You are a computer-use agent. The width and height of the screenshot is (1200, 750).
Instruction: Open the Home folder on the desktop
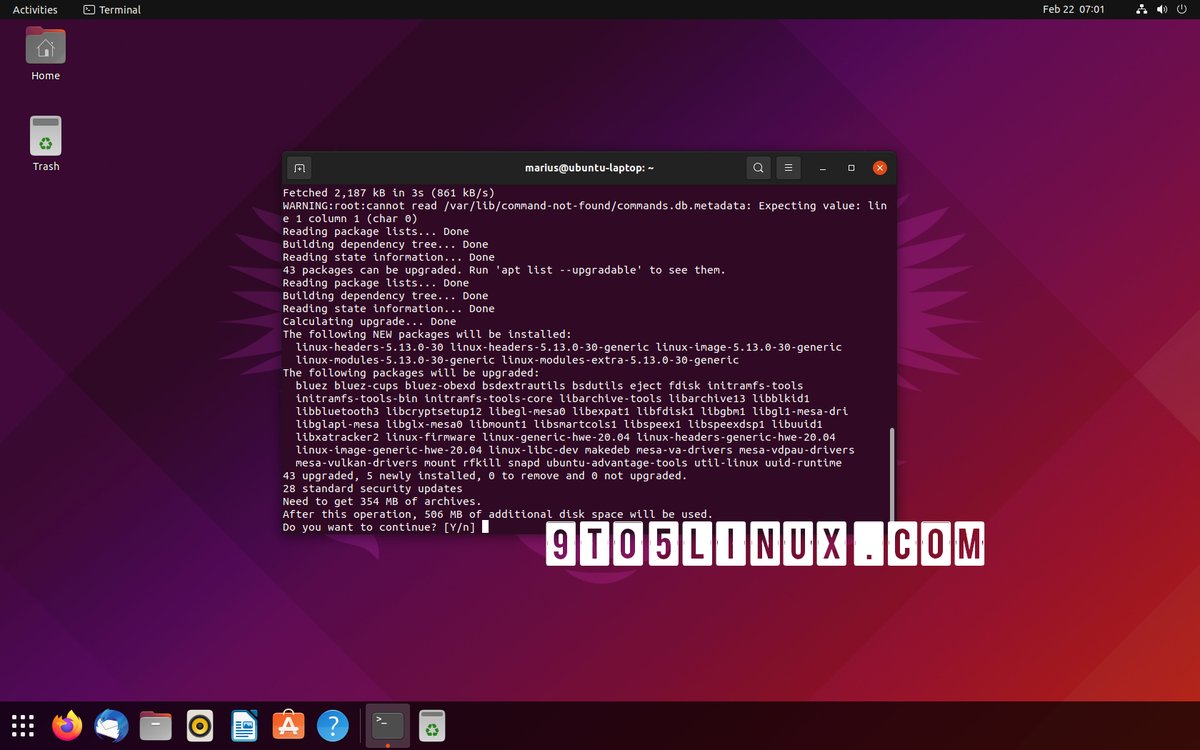click(45, 52)
